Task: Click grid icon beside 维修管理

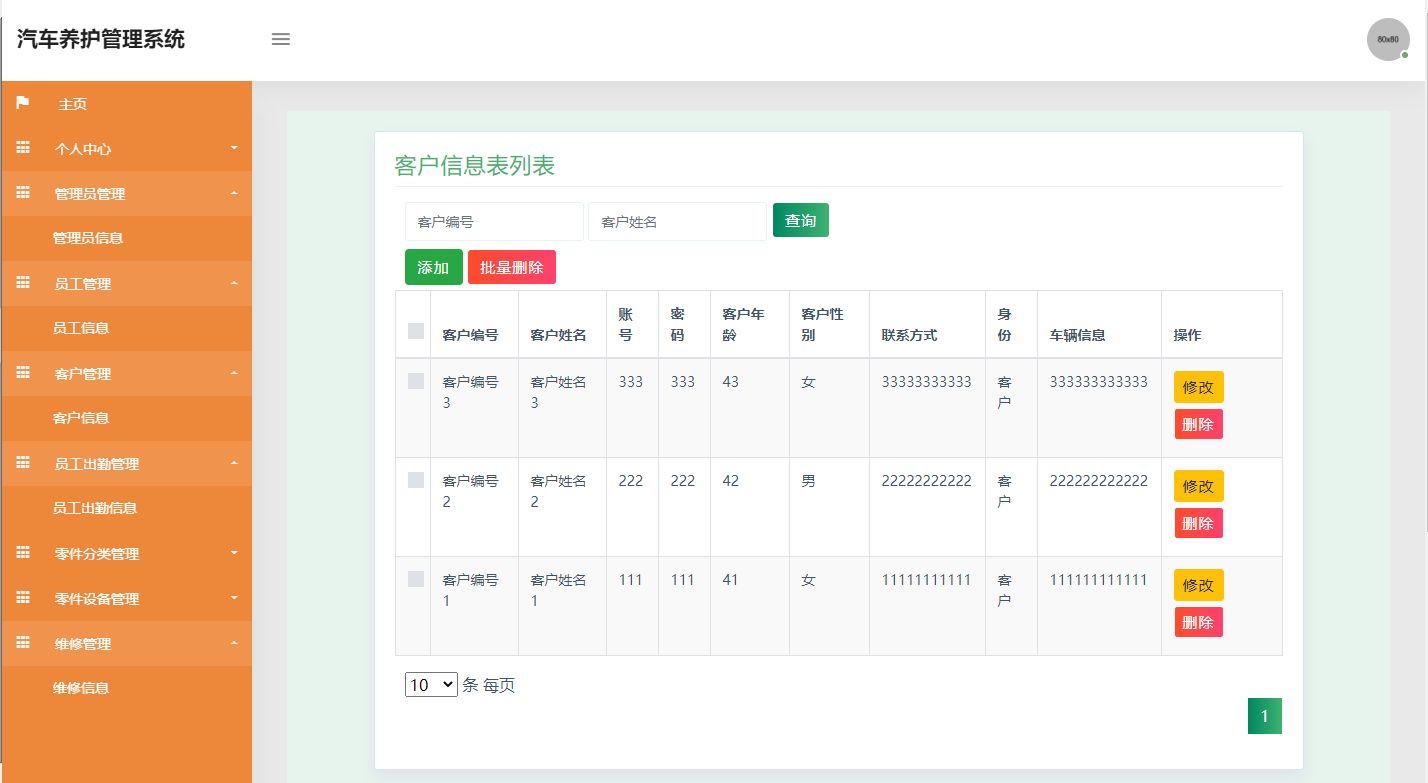Action: tap(23, 643)
